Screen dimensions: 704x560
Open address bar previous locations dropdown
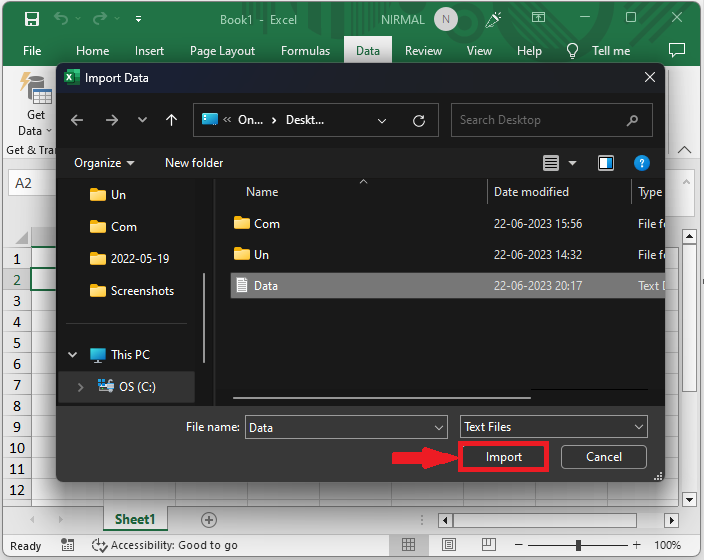tap(382, 120)
